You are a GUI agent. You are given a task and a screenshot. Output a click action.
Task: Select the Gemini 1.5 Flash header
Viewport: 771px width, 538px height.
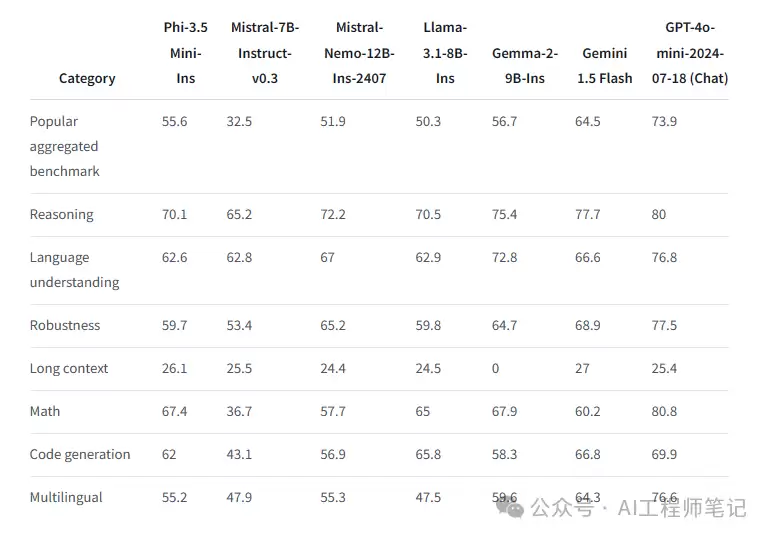coord(605,65)
